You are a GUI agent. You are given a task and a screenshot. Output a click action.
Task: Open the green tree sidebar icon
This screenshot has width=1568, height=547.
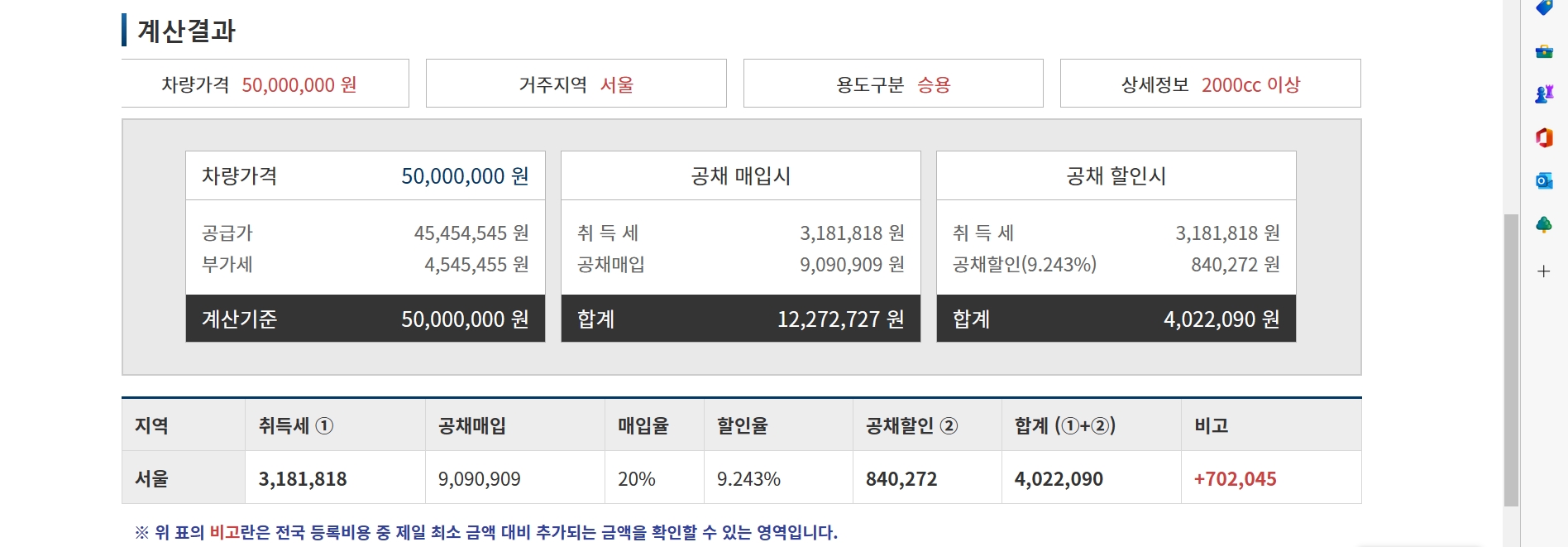click(1543, 224)
